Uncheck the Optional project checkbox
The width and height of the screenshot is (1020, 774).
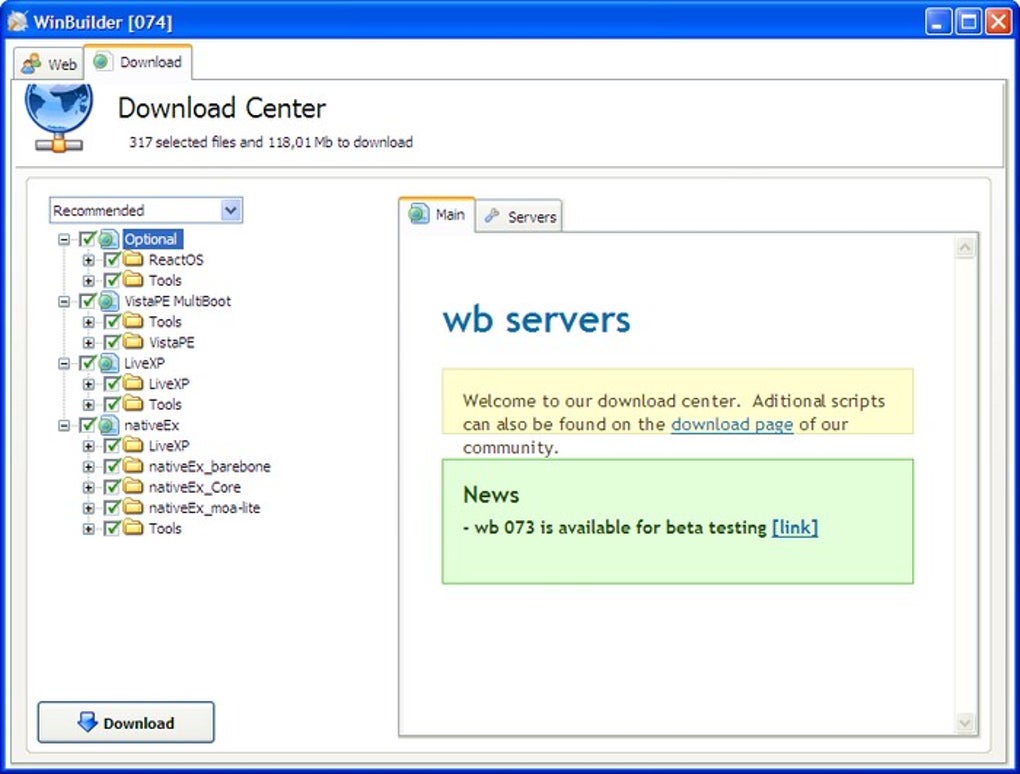pyautogui.click(x=88, y=239)
